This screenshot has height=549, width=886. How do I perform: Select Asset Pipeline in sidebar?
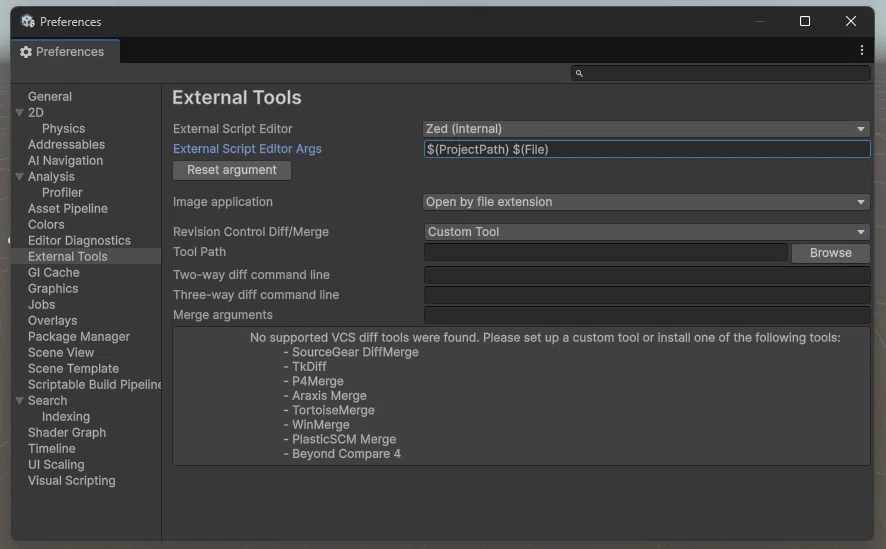click(x=68, y=208)
